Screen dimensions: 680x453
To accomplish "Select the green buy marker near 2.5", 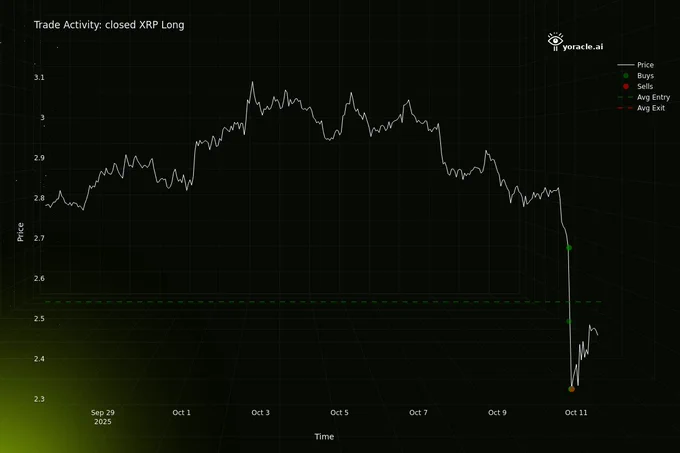I will point(569,322).
